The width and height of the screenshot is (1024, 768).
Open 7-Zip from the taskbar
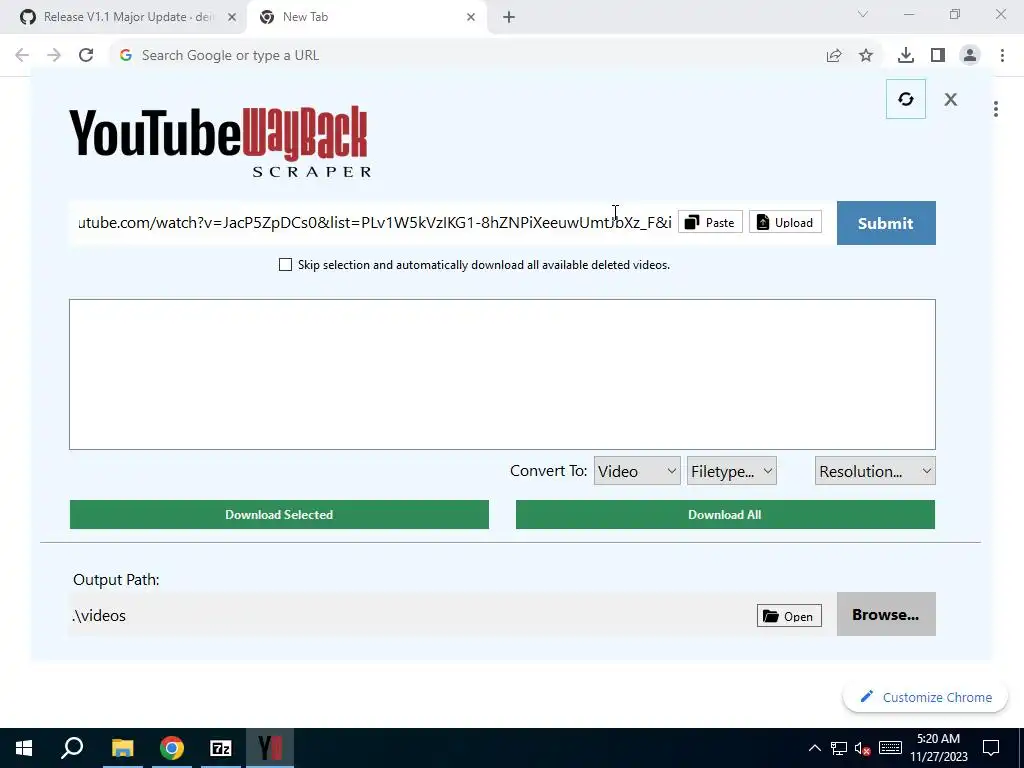pos(221,748)
